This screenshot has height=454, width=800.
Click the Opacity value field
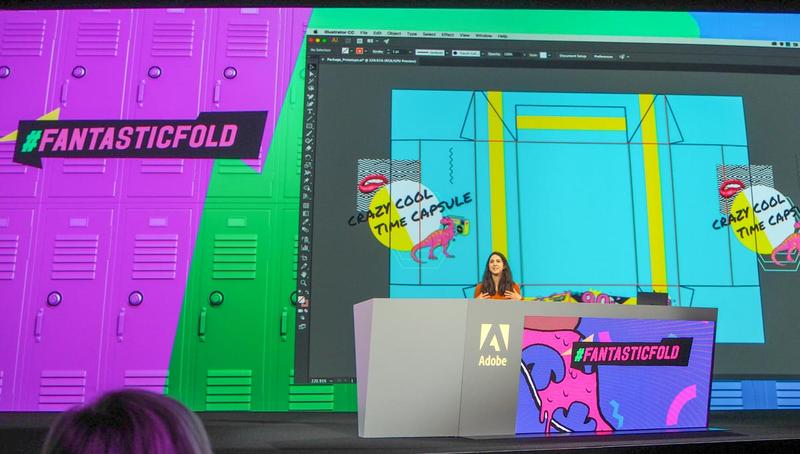tap(509, 54)
